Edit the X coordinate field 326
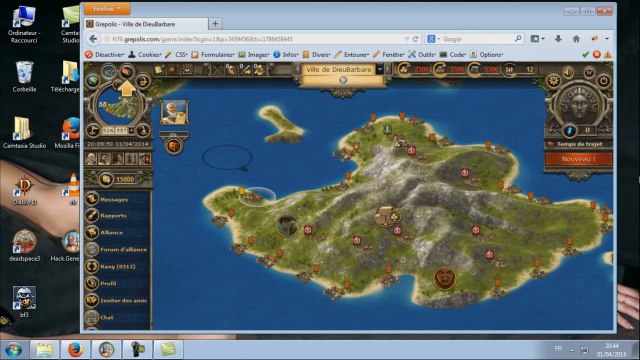Image resolution: width=640 pixels, height=360 pixels. pyautogui.click(x=108, y=131)
